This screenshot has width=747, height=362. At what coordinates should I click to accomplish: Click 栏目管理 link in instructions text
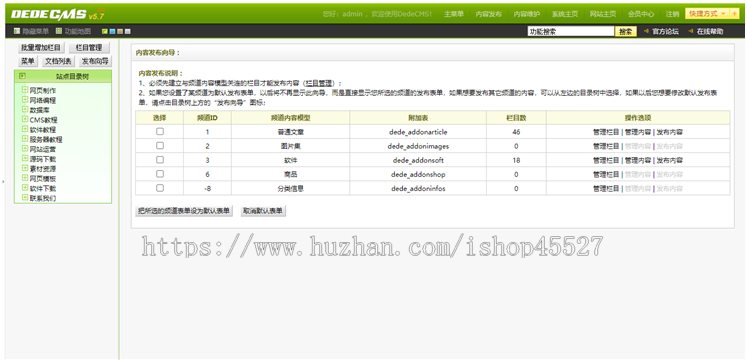tap(318, 83)
